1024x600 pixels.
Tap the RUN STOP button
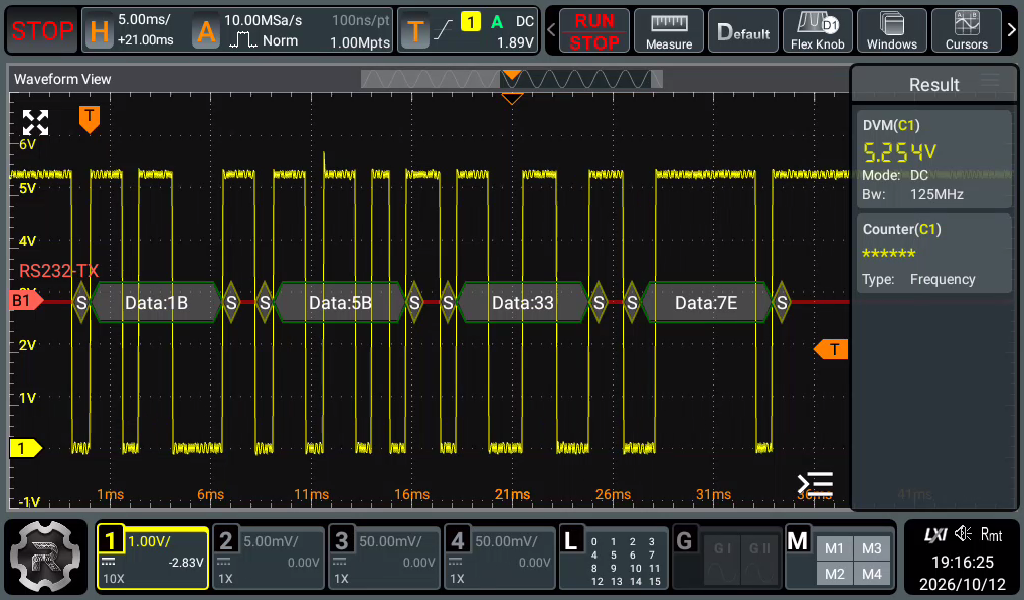click(x=594, y=31)
